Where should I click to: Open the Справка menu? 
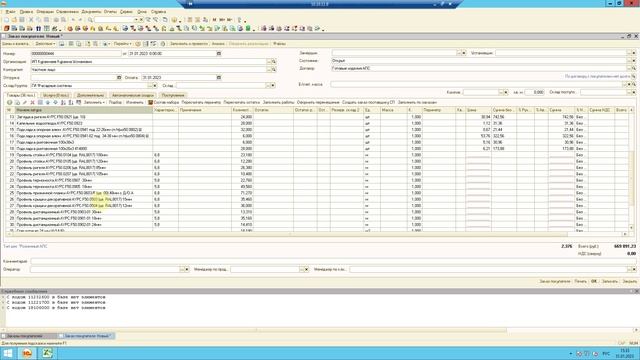pyautogui.click(x=158, y=12)
